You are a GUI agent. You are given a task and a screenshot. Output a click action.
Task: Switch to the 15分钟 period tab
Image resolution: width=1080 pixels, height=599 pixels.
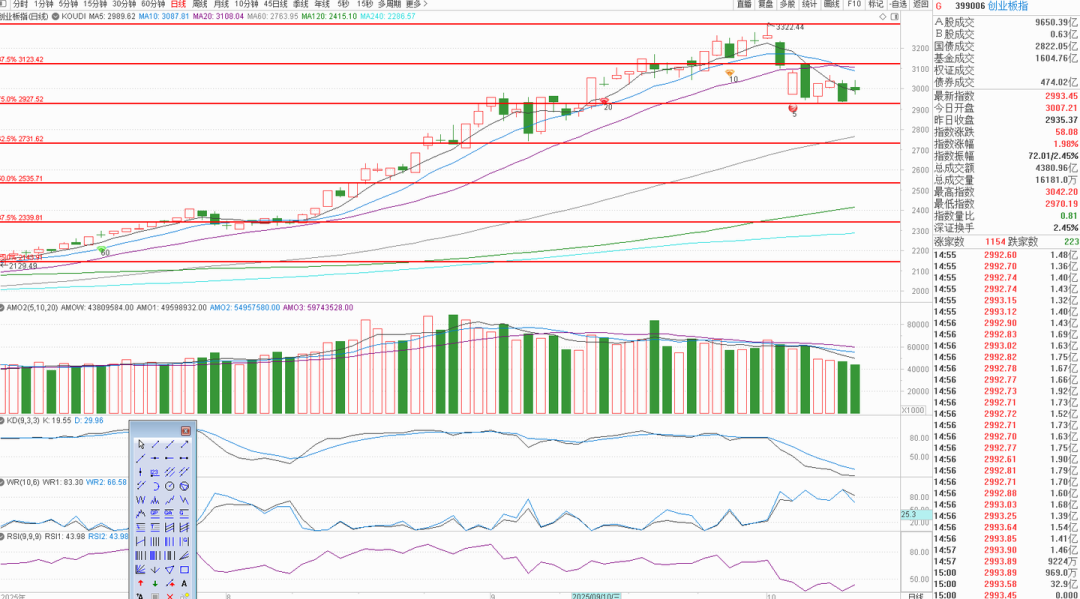(x=95, y=4)
